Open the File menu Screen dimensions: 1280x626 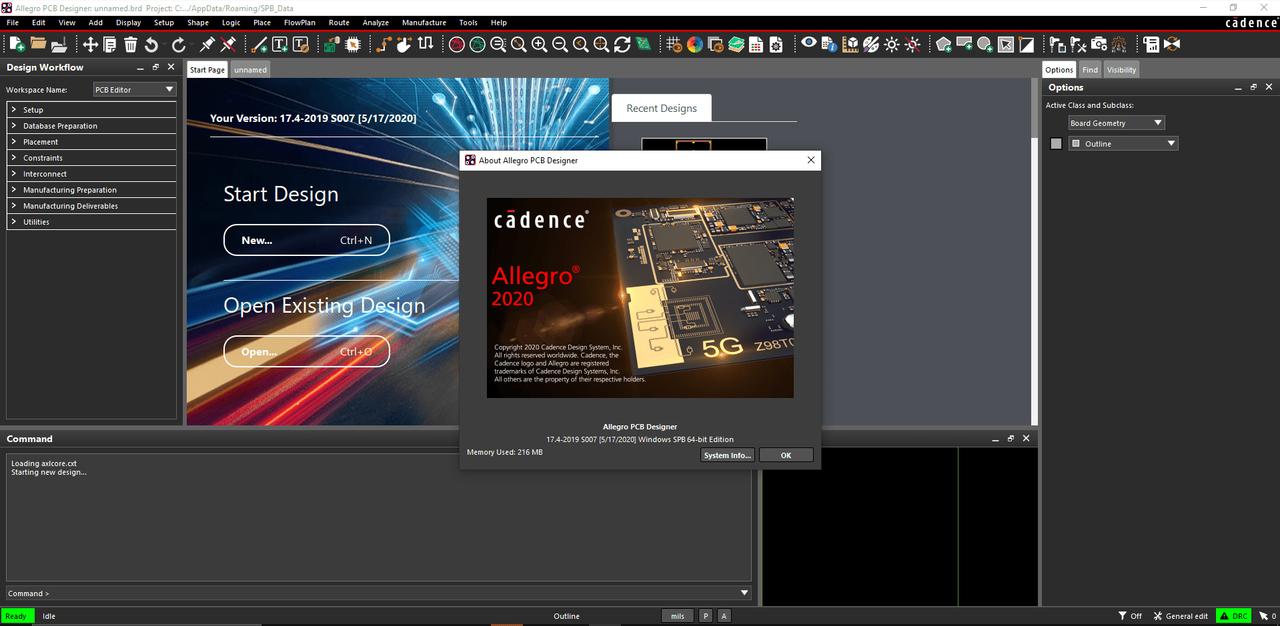pyautogui.click(x=13, y=22)
